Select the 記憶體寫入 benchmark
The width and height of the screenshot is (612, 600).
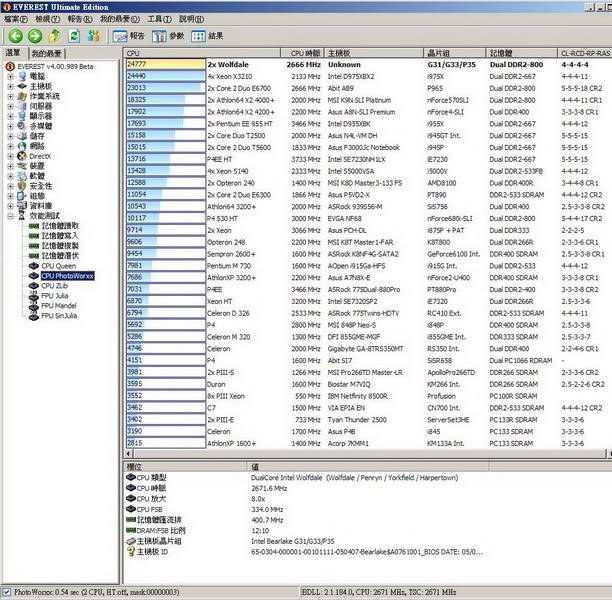(x=60, y=236)
